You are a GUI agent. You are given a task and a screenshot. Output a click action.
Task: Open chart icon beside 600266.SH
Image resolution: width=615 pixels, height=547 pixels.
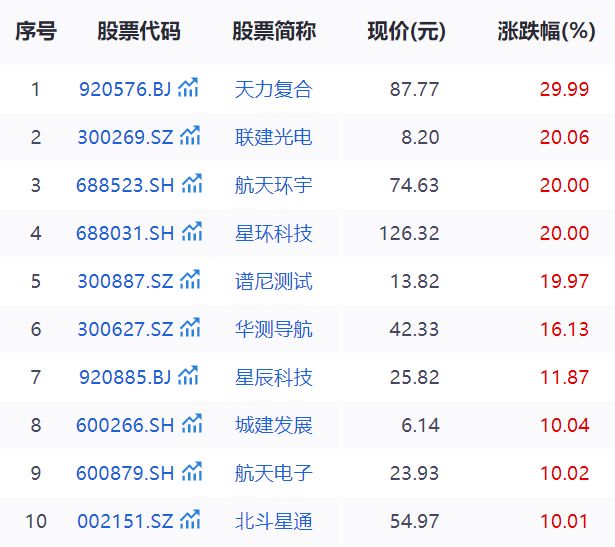click(x=192, y=423)
